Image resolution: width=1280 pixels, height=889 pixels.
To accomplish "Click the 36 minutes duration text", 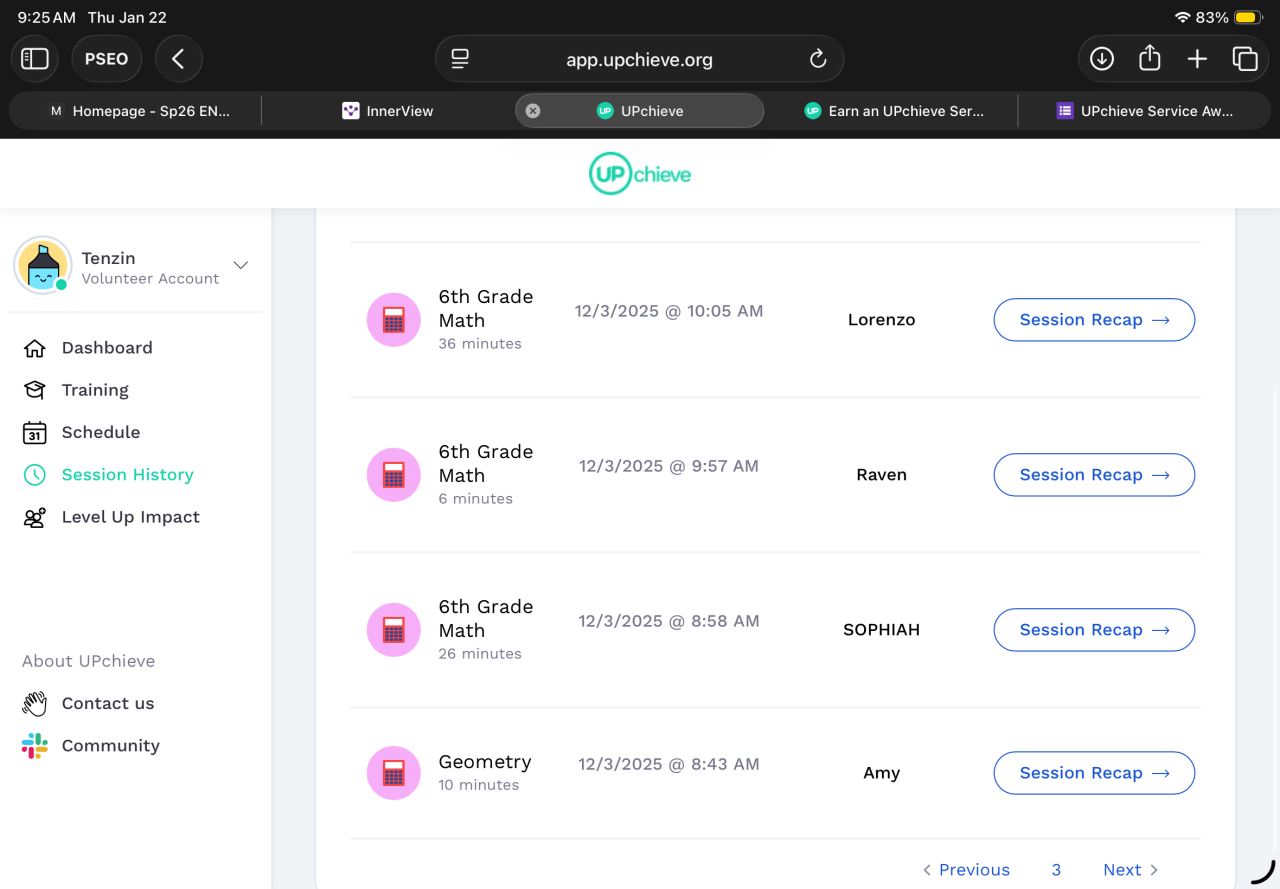I will [480, 344].
